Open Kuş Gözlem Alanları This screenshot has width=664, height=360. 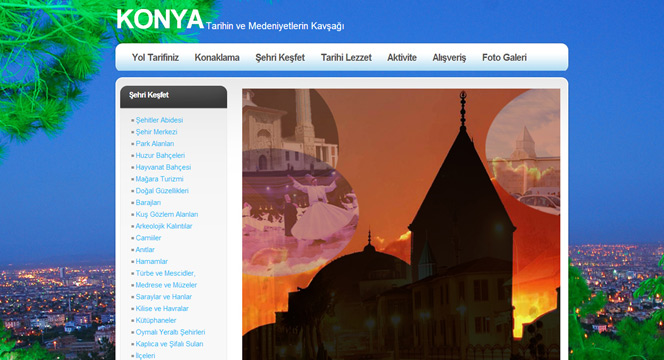[166, 215]
